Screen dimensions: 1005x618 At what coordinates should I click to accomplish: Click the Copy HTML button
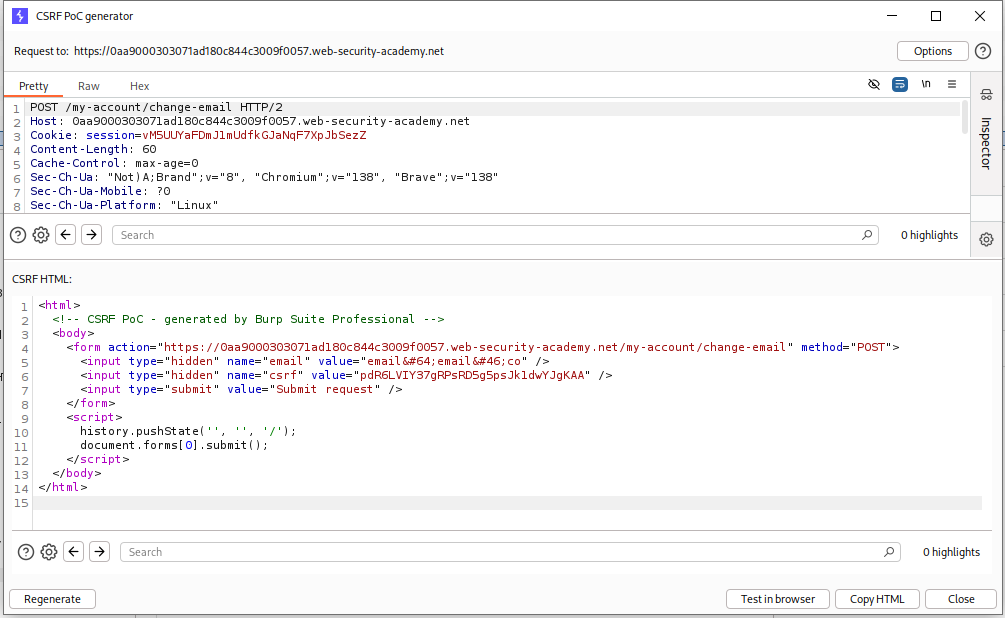coord(877,599)
